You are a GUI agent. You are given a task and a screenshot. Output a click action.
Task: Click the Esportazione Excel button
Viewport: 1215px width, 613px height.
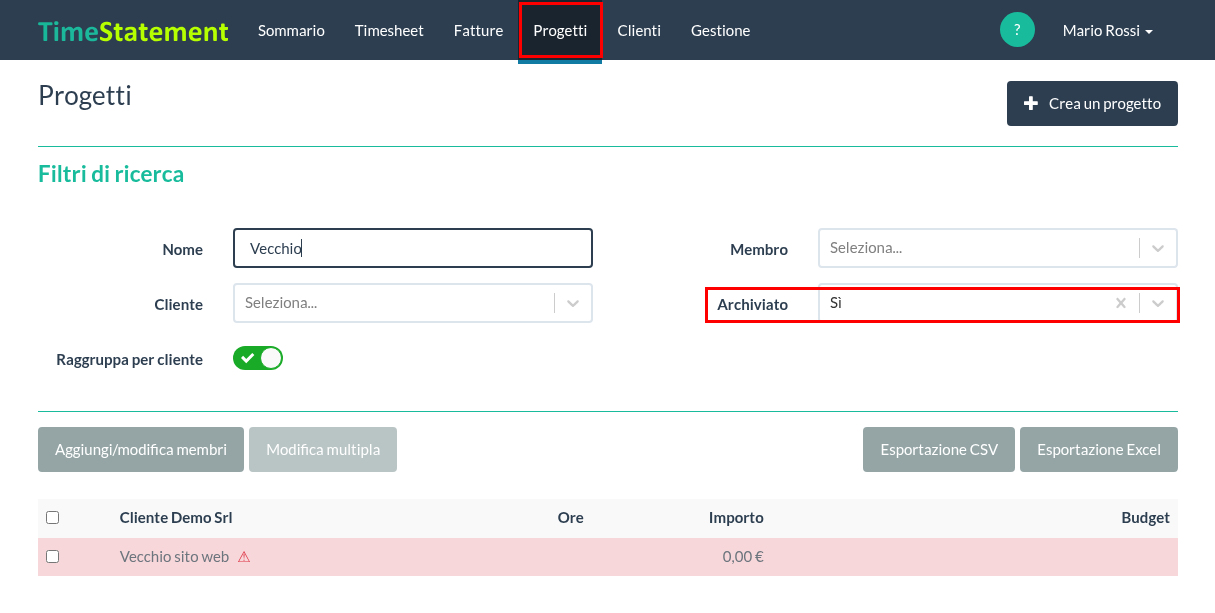click(x=1099, y=449)
